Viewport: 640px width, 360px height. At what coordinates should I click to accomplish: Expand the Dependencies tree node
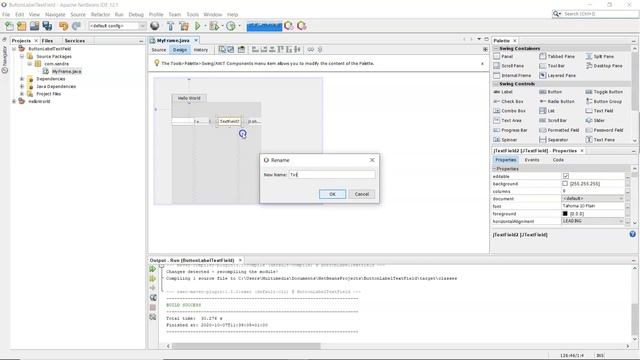click(22, 79)
